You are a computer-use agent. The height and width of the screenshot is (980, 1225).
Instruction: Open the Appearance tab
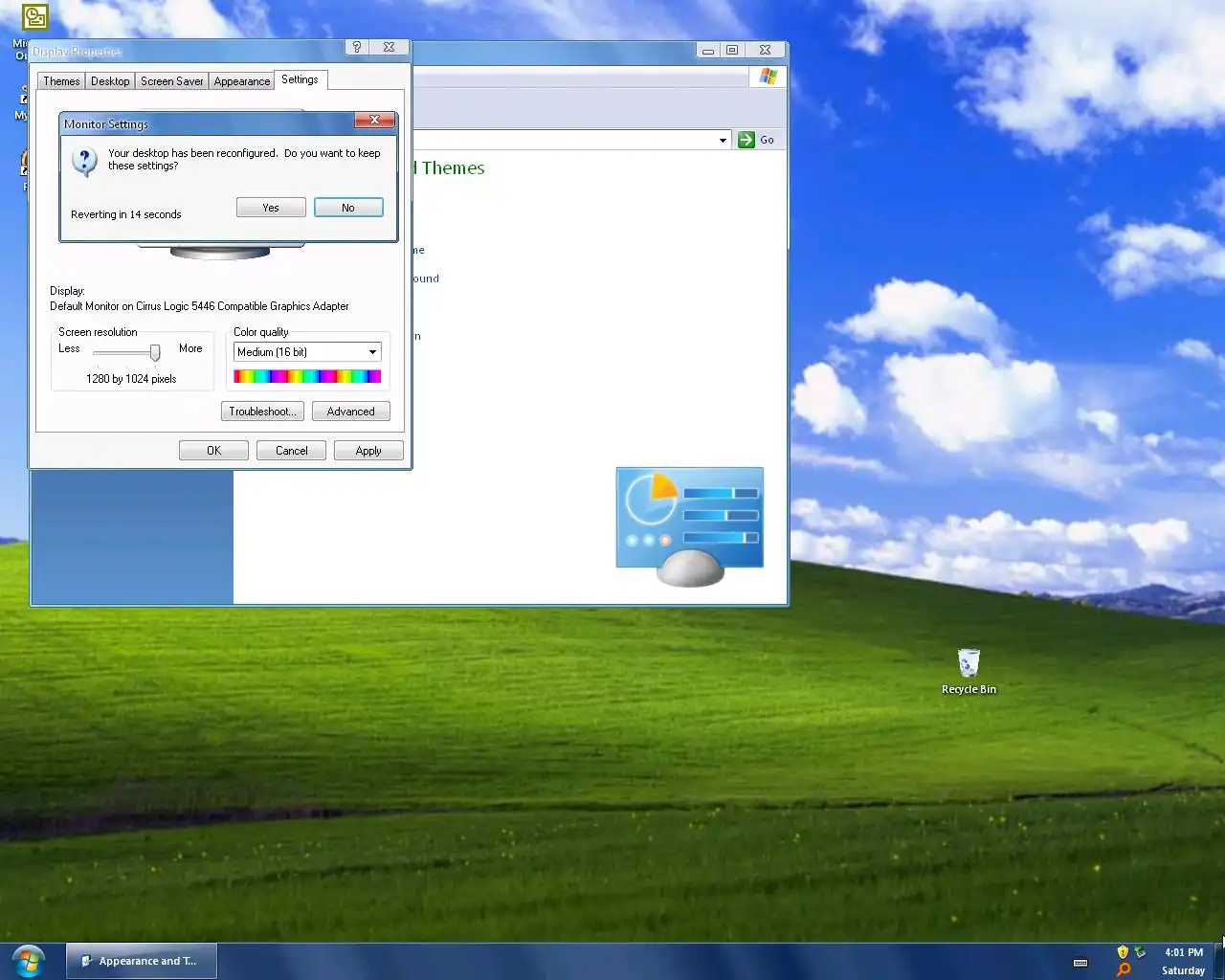point(241,81)
